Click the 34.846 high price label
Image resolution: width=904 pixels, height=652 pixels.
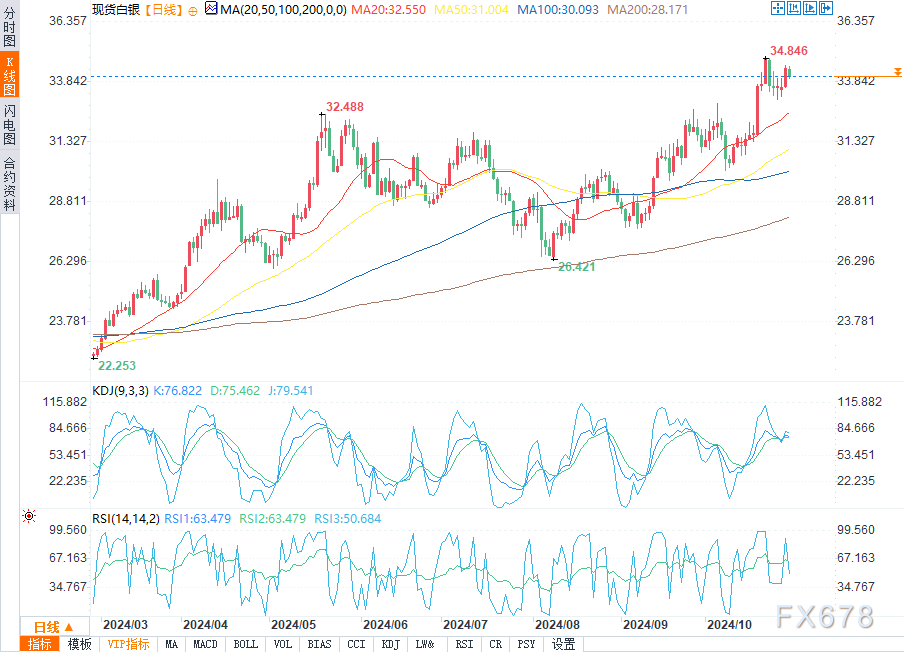coord(788,51)
